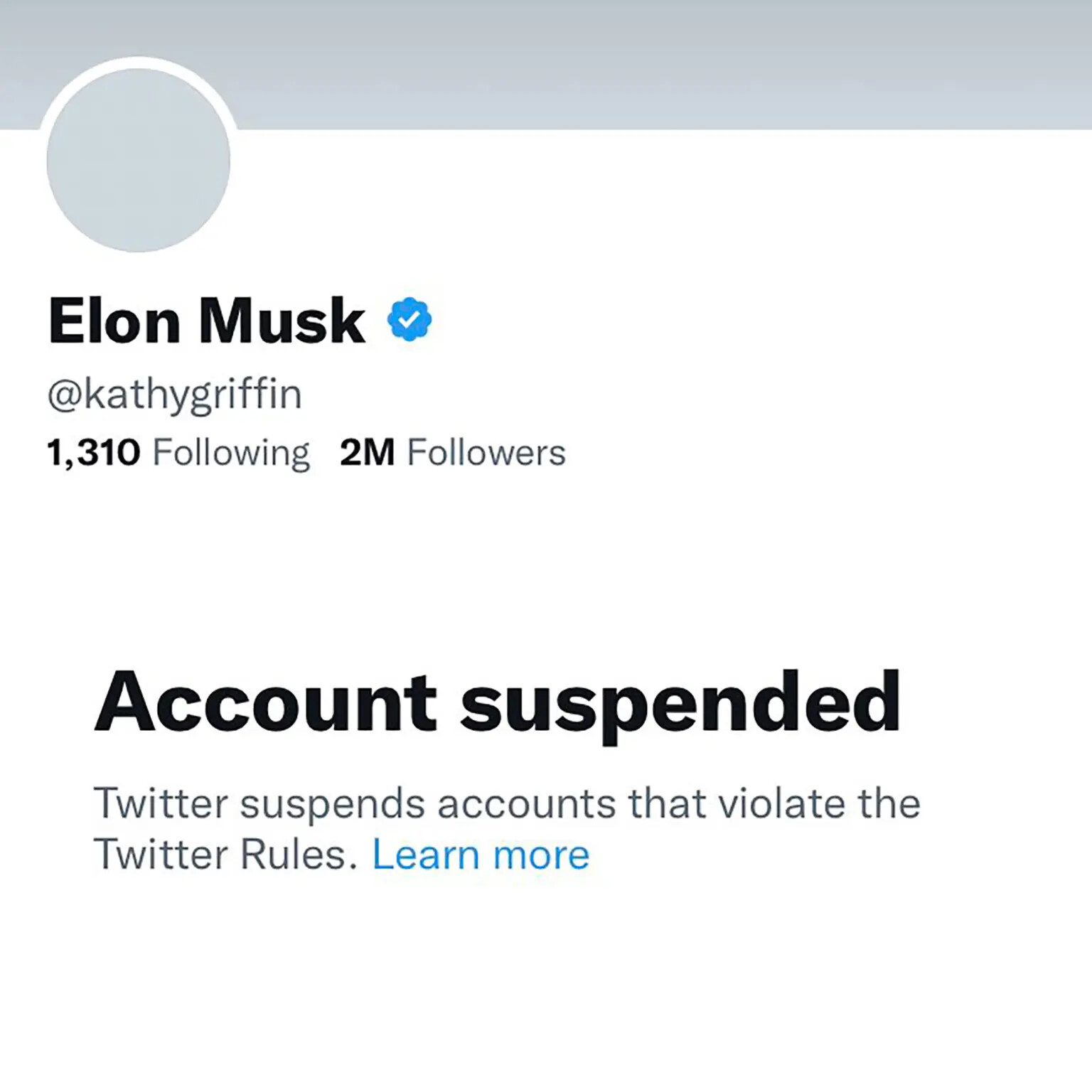
Task: Open the gray profile avatar placeholder
Action: [139, 160]
